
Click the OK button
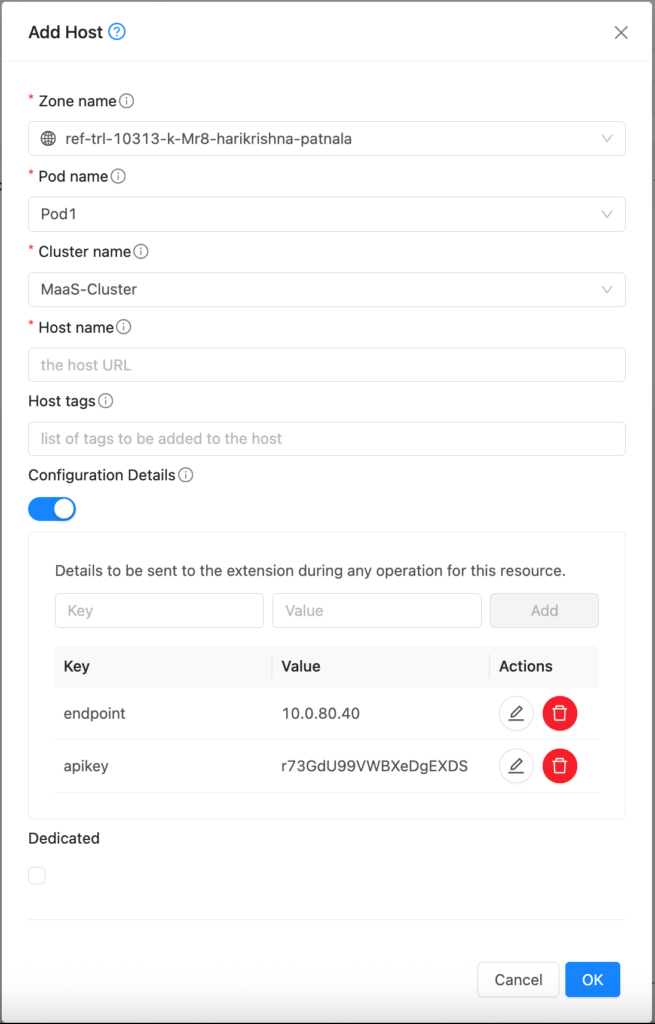tap(592, 980)
